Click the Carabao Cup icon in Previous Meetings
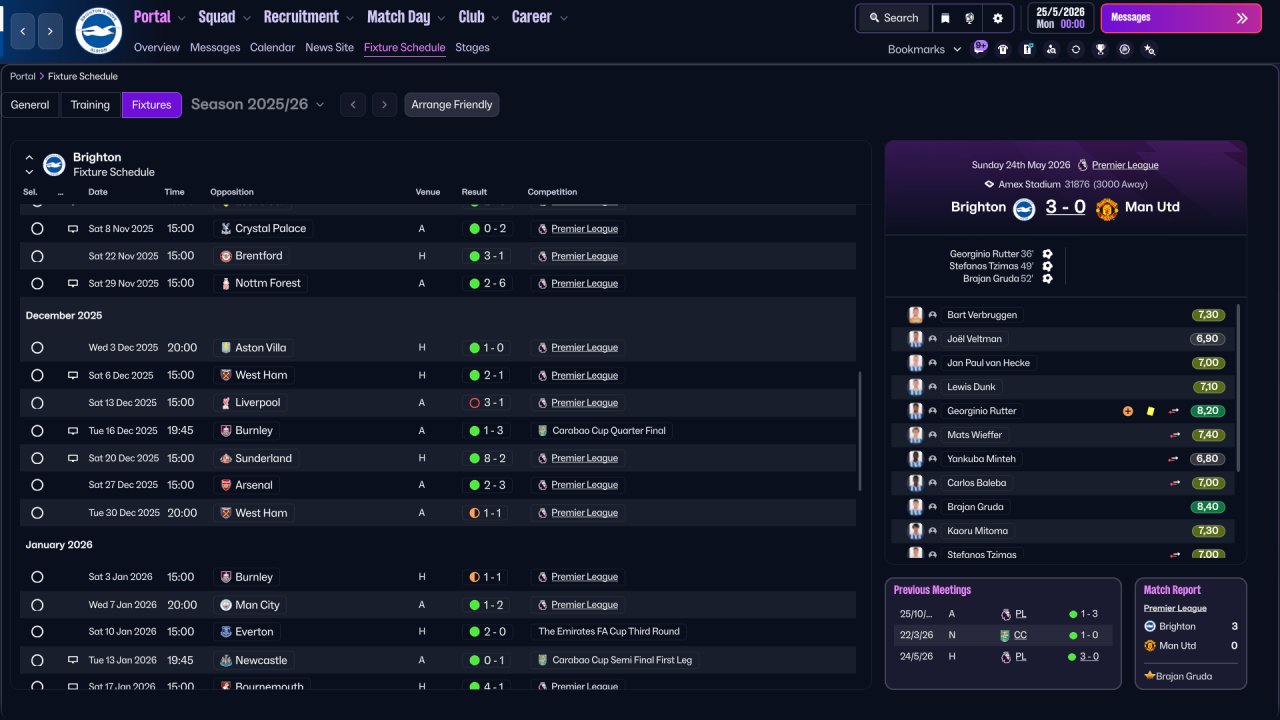 point(1005,635)
